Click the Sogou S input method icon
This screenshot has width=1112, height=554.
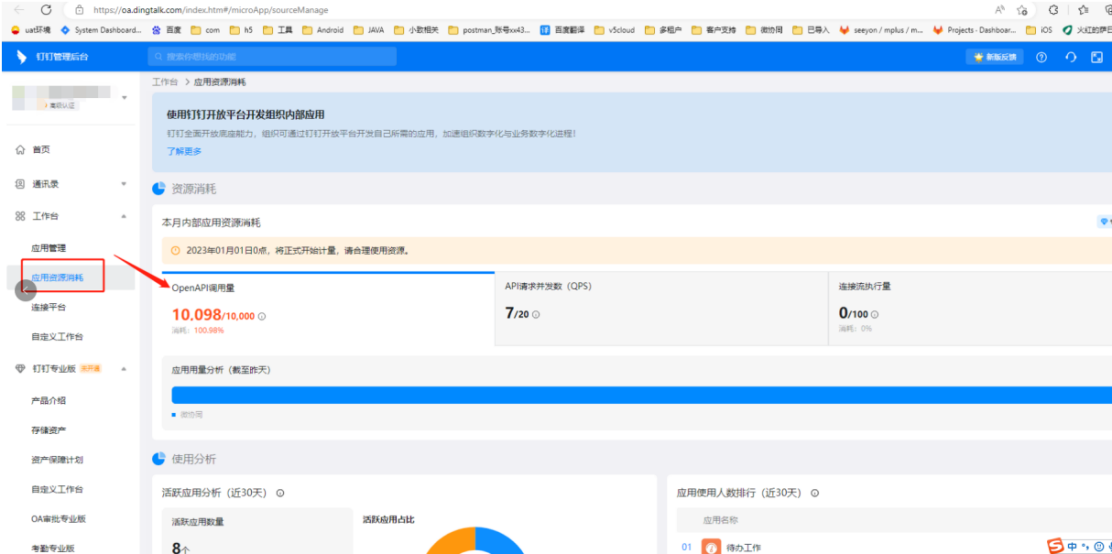[1057, 546]
